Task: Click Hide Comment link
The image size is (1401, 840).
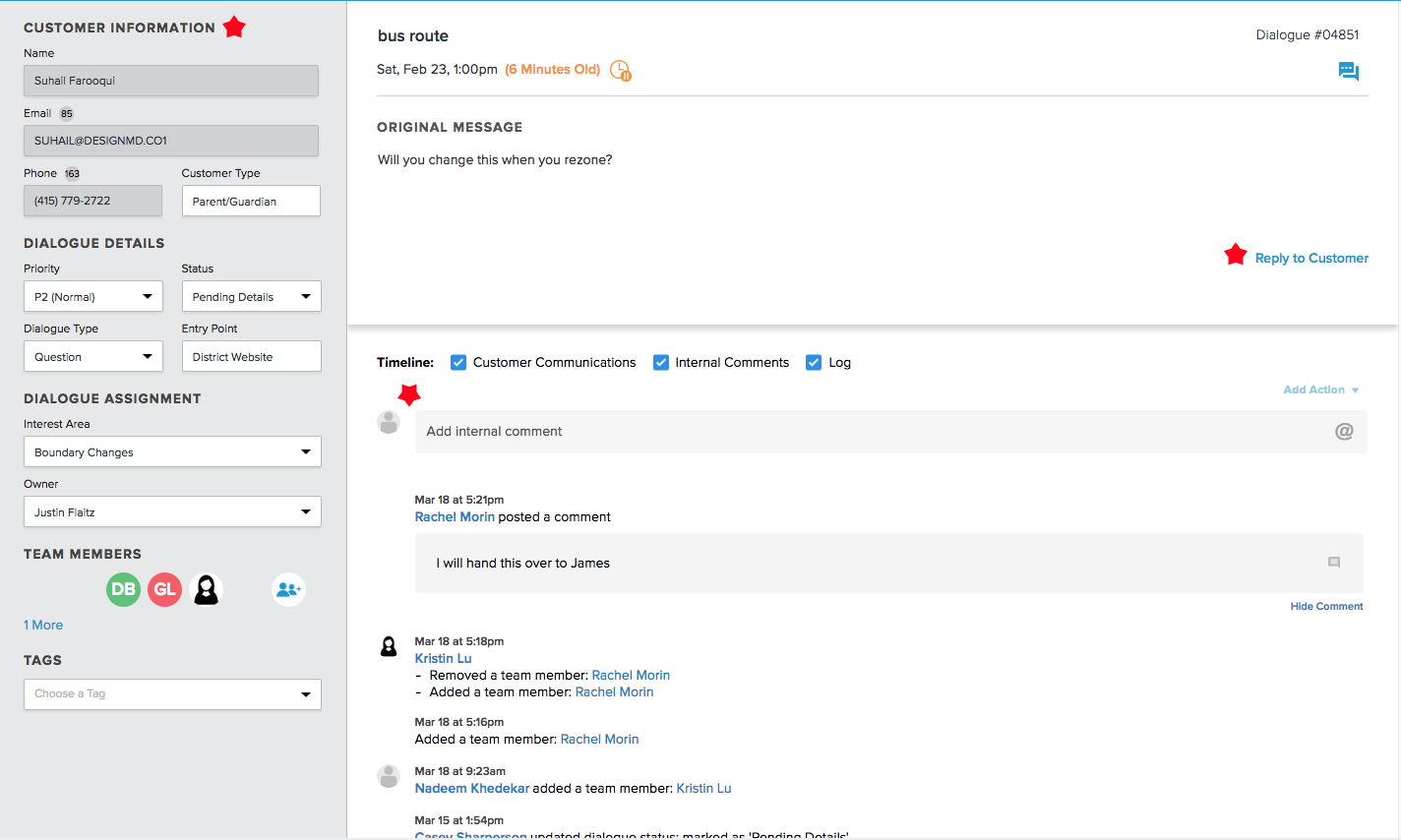Action: coord(1326,606)
